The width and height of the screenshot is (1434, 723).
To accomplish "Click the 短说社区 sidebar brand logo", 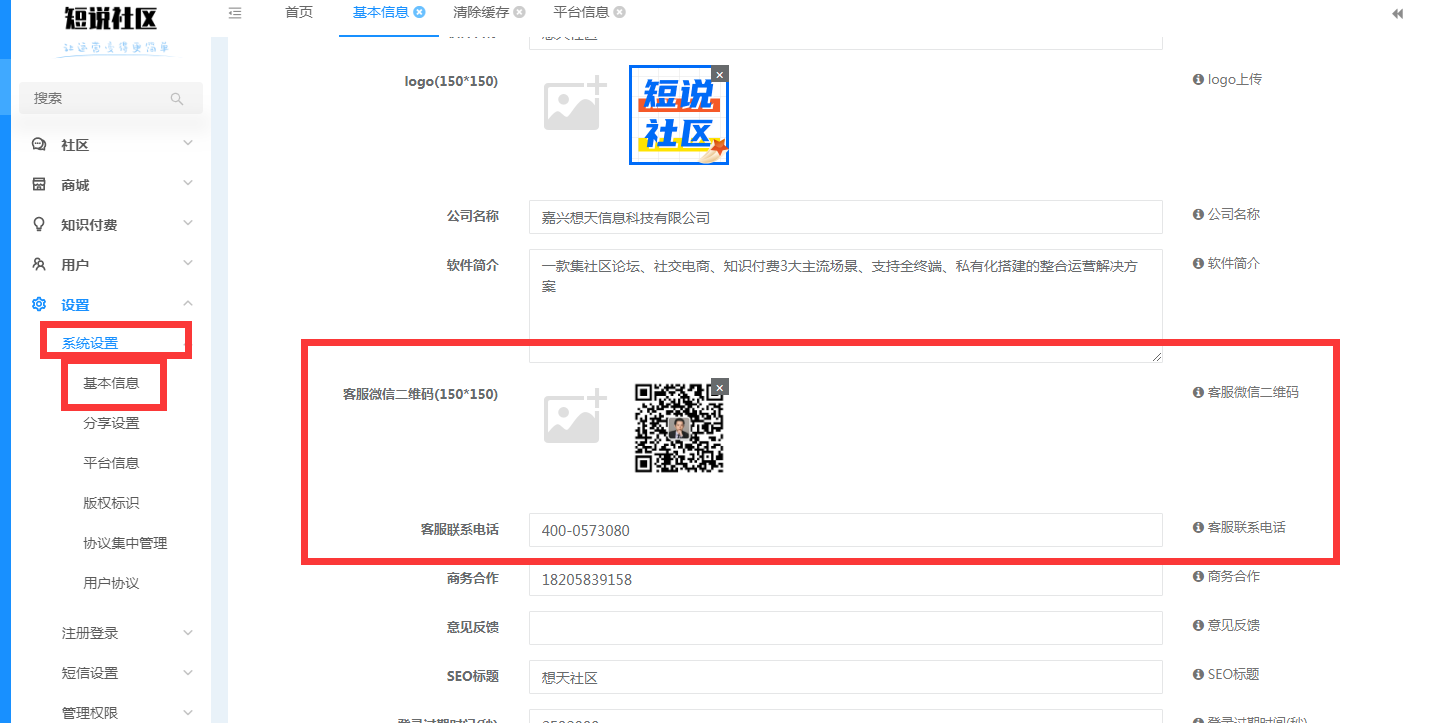I will pyautogui.click(x=111, y=30).
